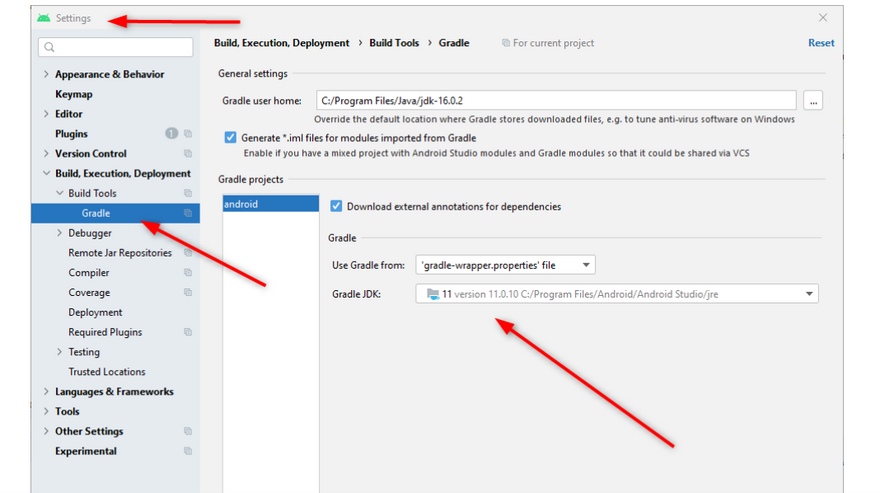Click the Android Studio logo in title bar
This screenshot has height=493, width=880.
[x=43, y=18]
